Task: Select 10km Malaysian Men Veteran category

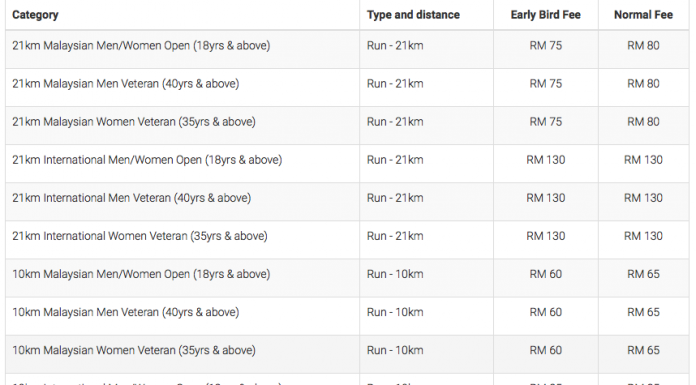Action: tap(126, 313)
